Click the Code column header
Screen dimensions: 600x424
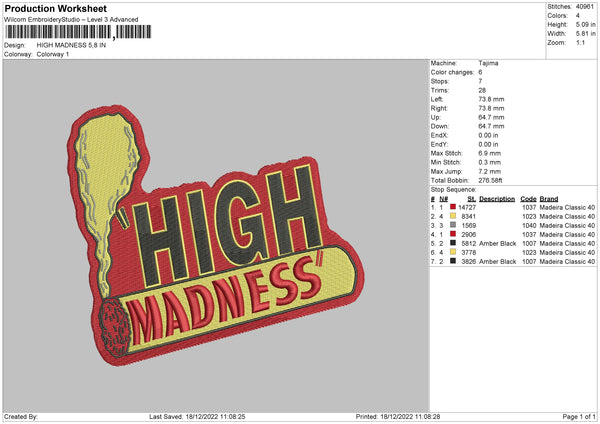click(528, 198)
